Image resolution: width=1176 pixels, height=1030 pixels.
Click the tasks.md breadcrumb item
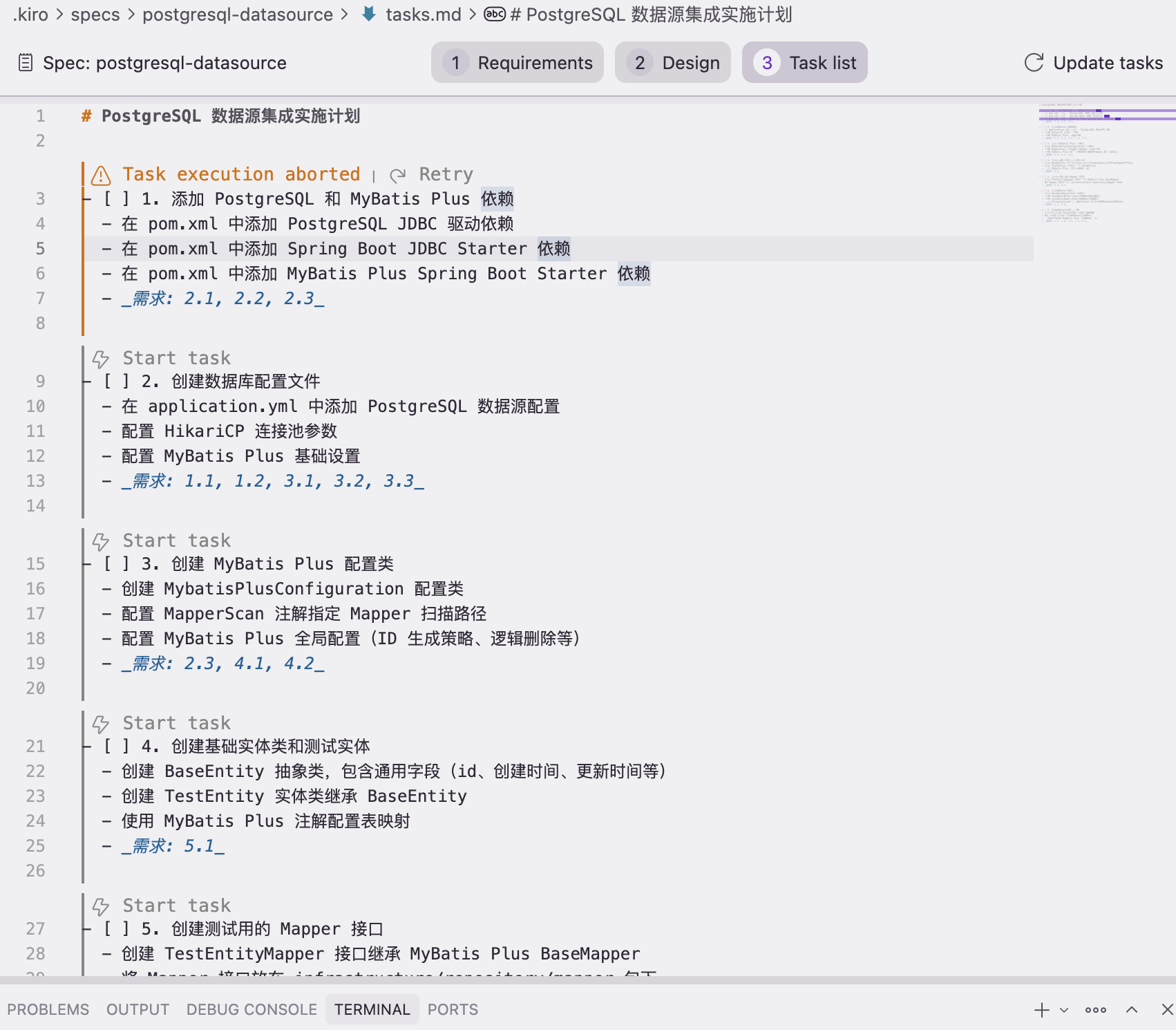click(x=422, y=15)
